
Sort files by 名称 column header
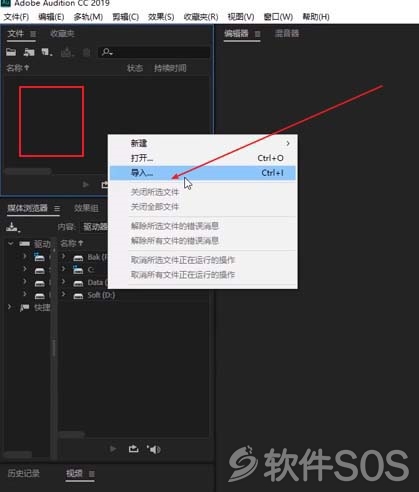point(18,68)
